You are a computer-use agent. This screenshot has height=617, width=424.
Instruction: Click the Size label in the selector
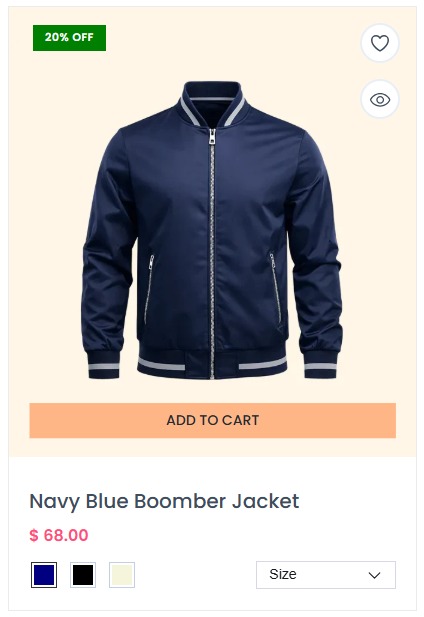coord(283,574)
